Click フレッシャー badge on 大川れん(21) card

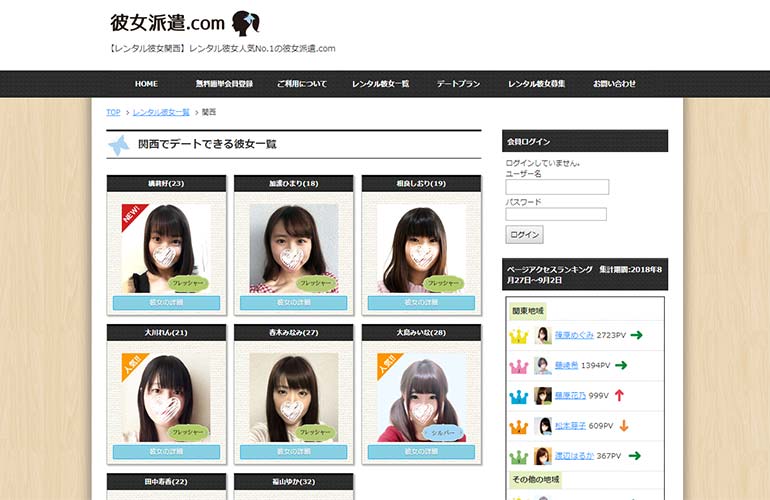click(188, 433)
